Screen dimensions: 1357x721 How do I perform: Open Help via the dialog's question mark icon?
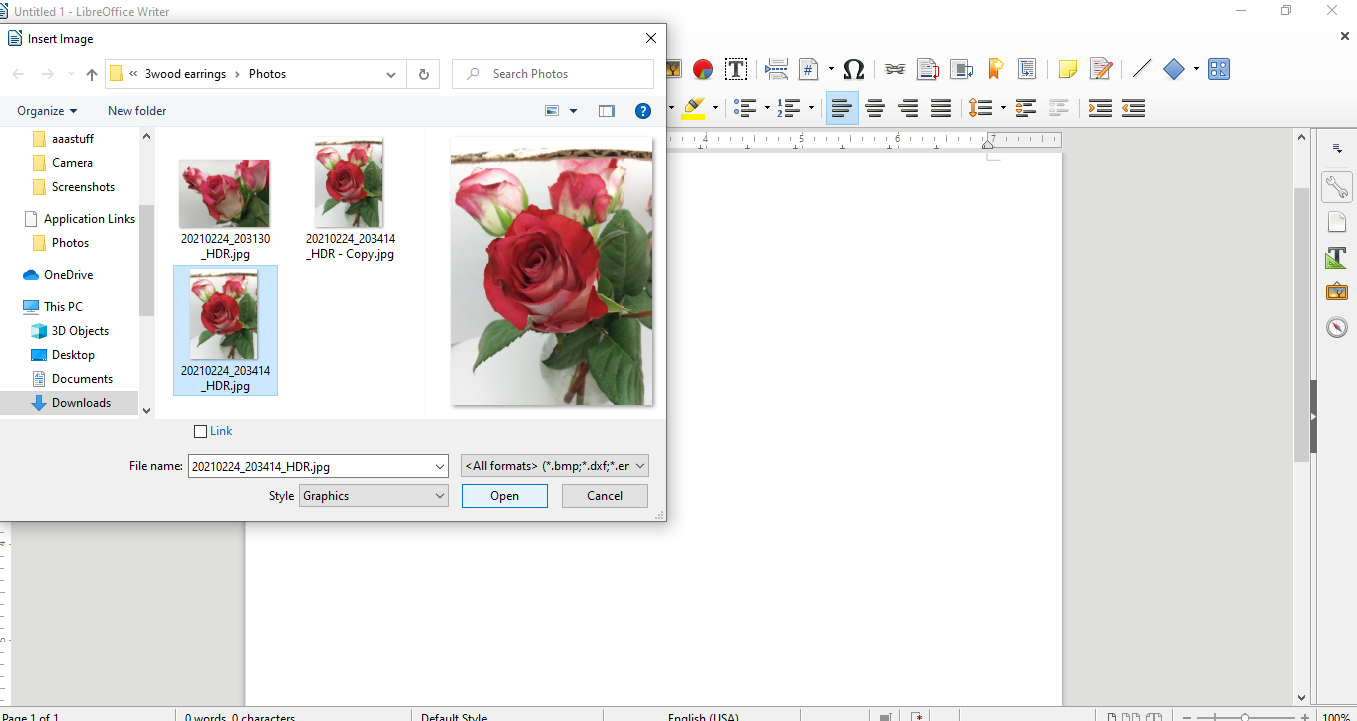(643, 111)
